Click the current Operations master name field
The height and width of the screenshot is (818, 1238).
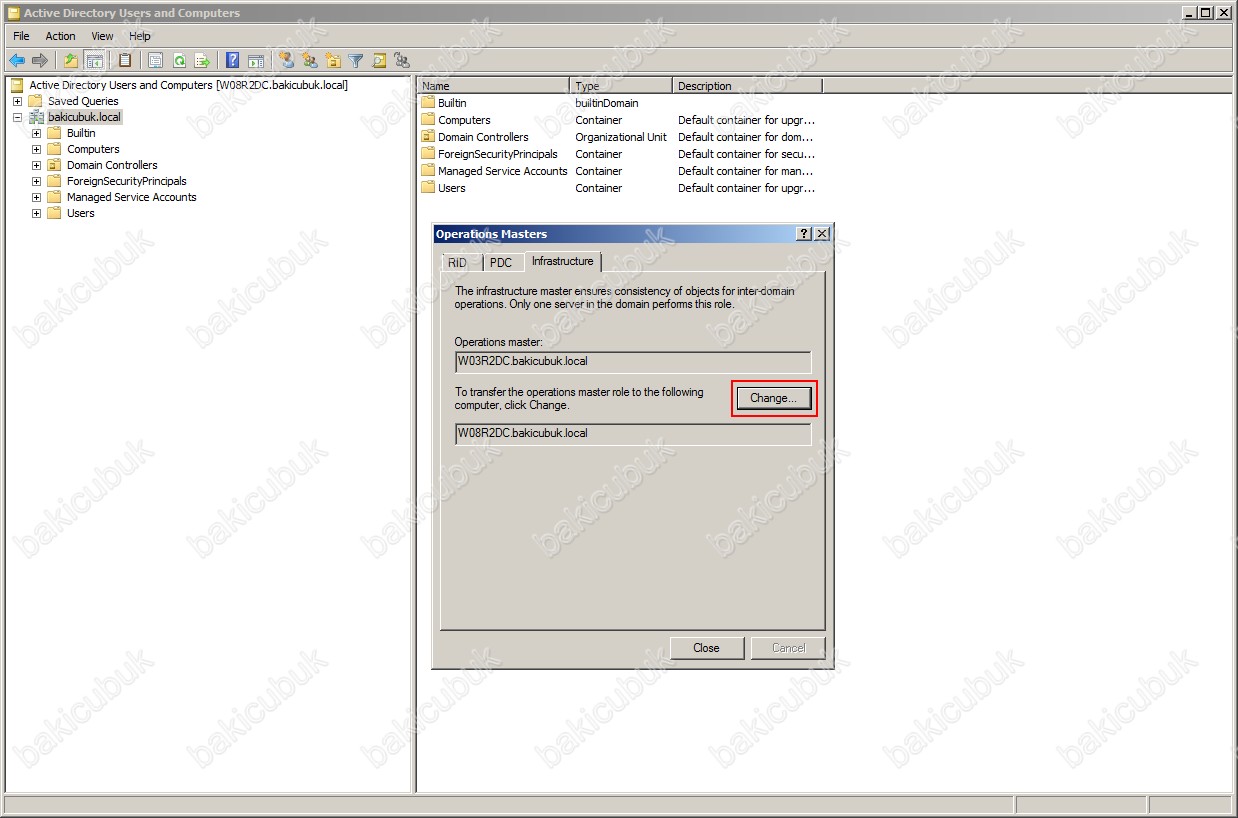[x=632, y=362]
